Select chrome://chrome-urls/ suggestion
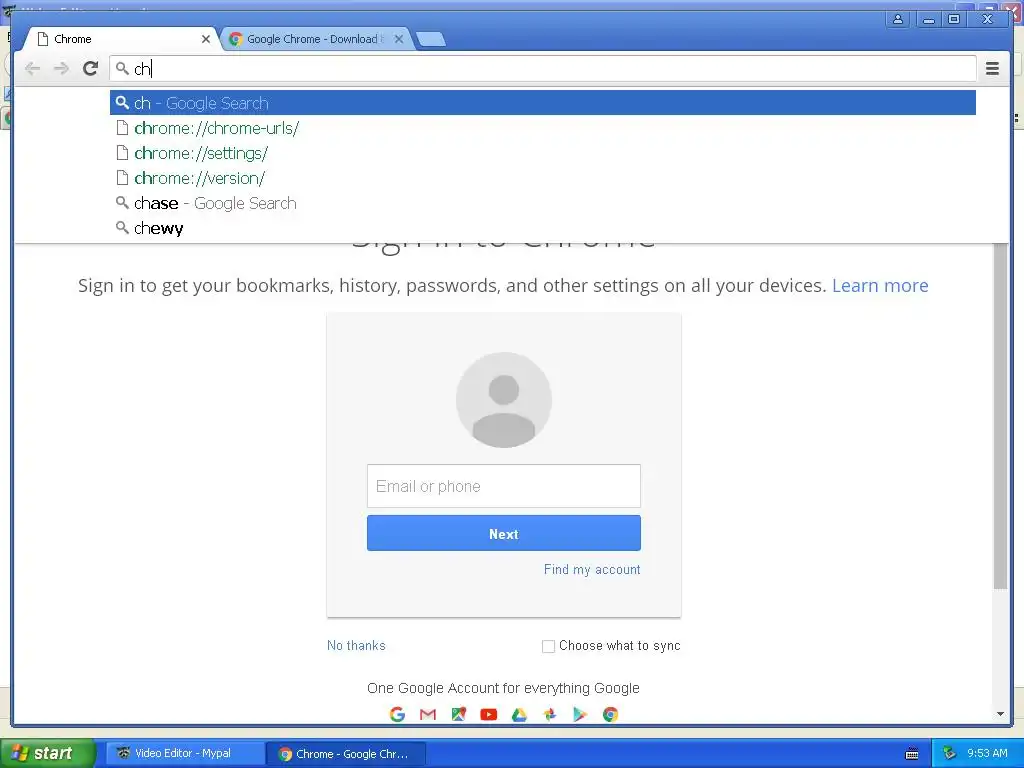This screenshot has height=768, width=1024. [x=543, y=128]
